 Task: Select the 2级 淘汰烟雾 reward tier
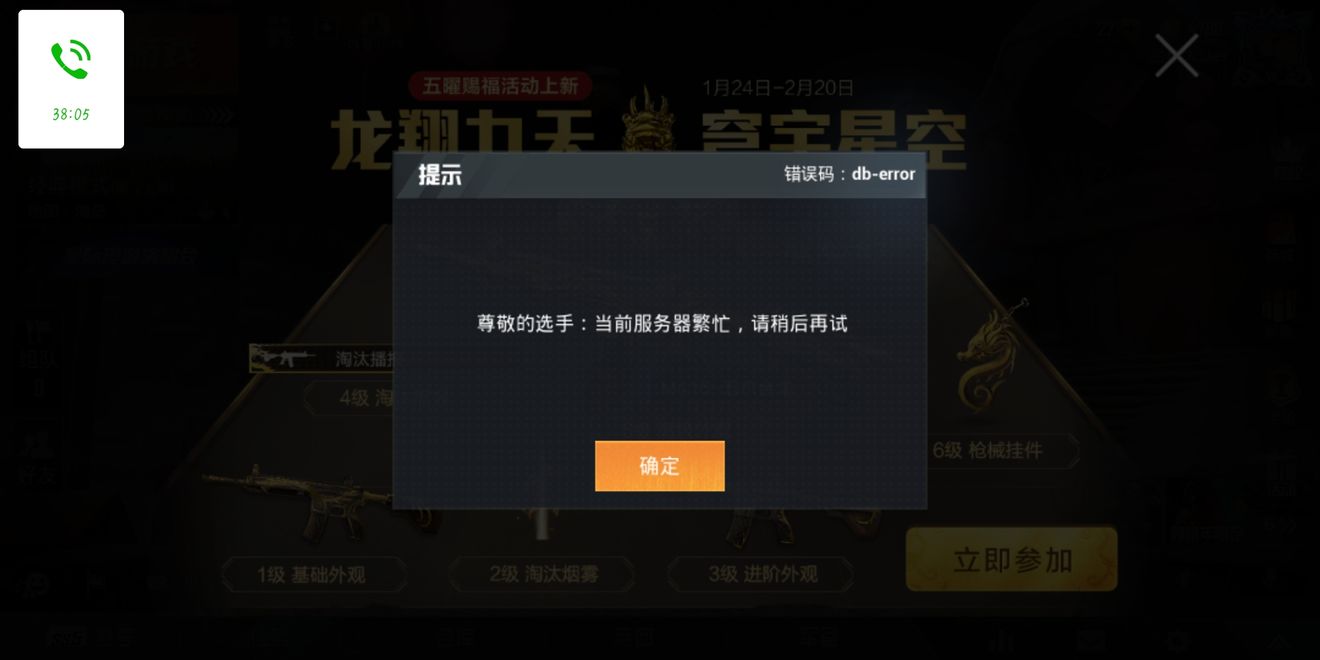[x=541, y=575]
